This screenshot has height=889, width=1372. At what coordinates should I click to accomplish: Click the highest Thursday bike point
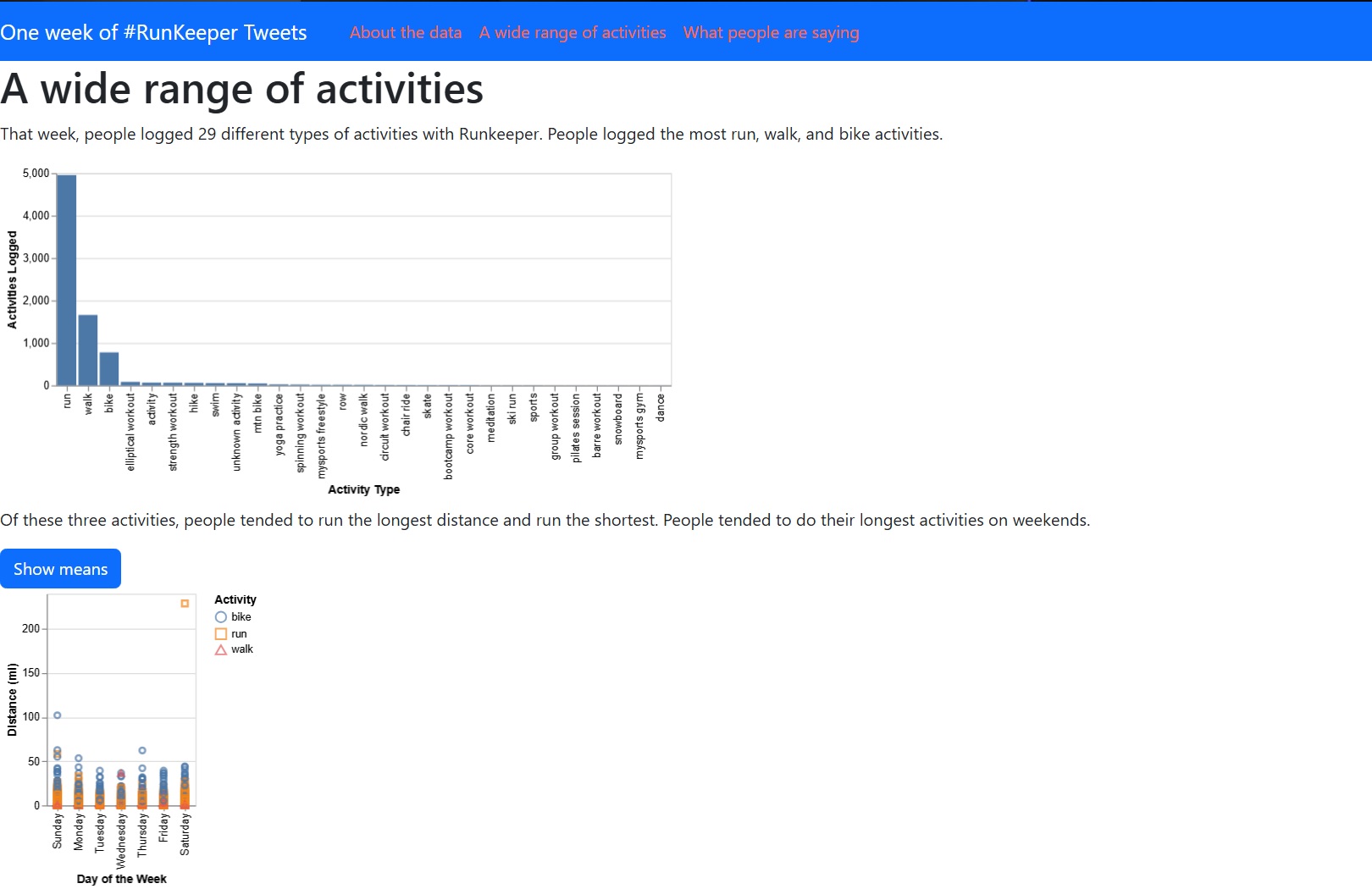pos(142,751)
